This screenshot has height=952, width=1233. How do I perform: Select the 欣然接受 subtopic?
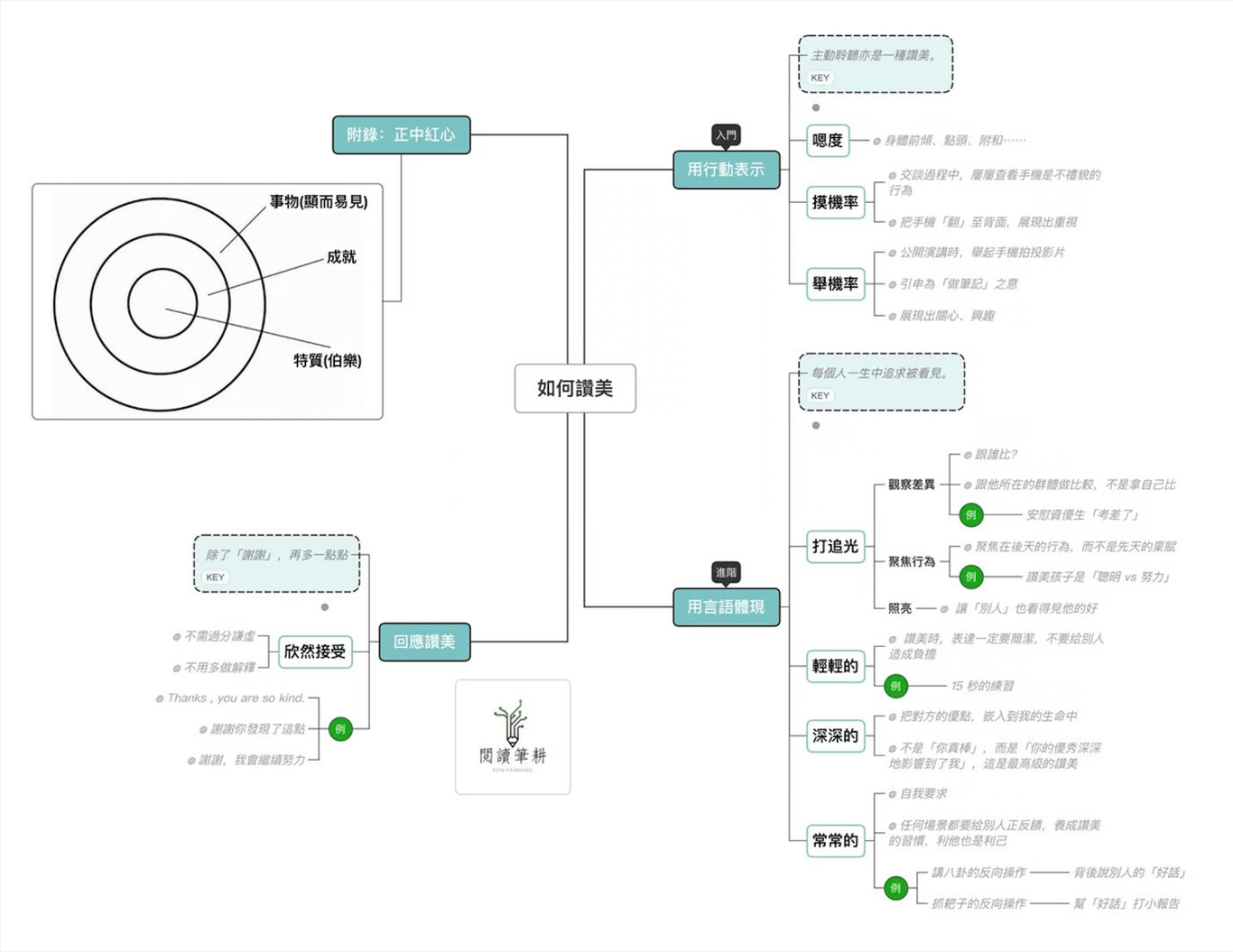pyautogui.click(x=315, y=651)
